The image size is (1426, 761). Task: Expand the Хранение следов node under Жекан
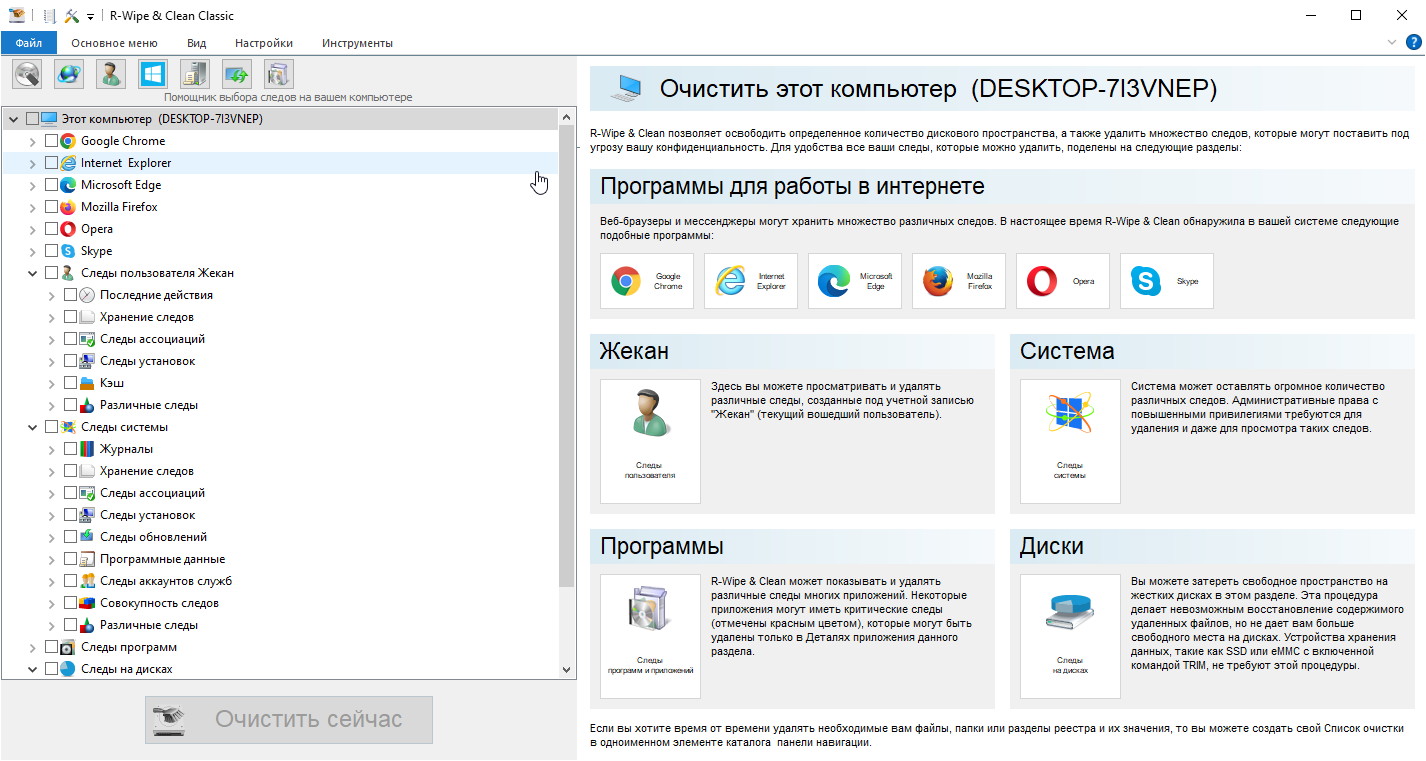click(52, 317)
